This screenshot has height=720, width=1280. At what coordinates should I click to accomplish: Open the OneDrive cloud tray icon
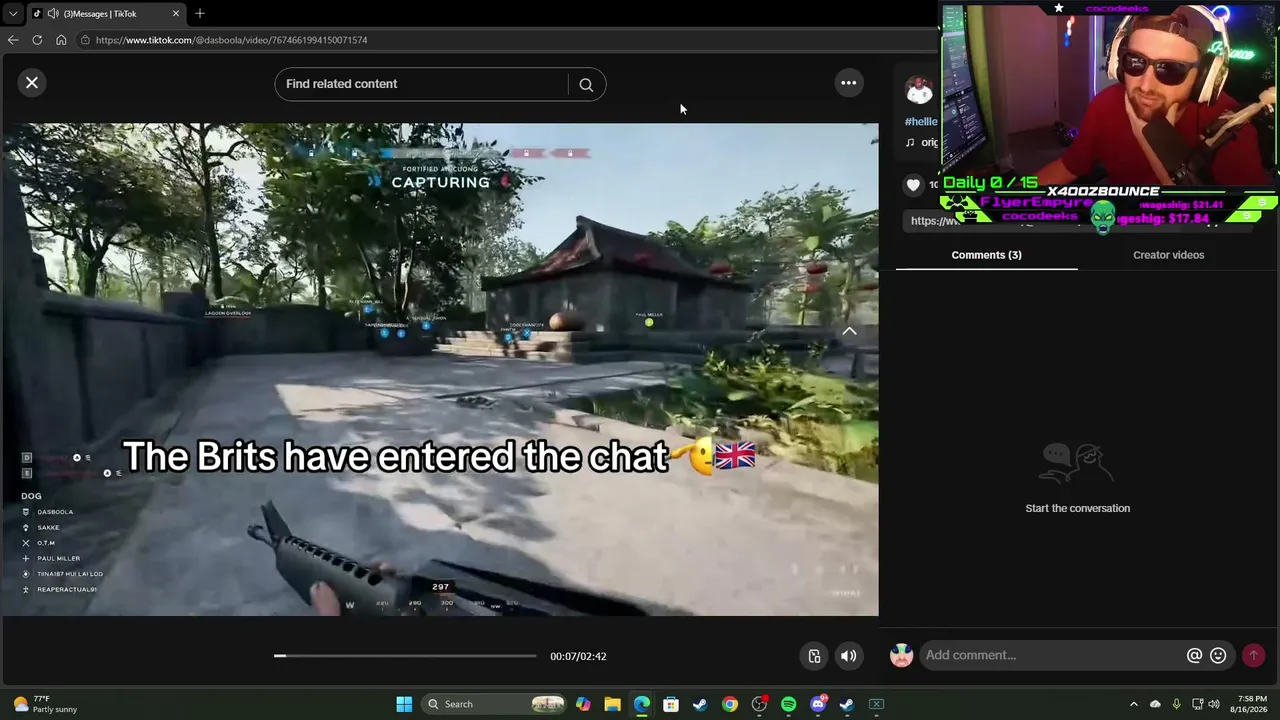(1155, 704)
